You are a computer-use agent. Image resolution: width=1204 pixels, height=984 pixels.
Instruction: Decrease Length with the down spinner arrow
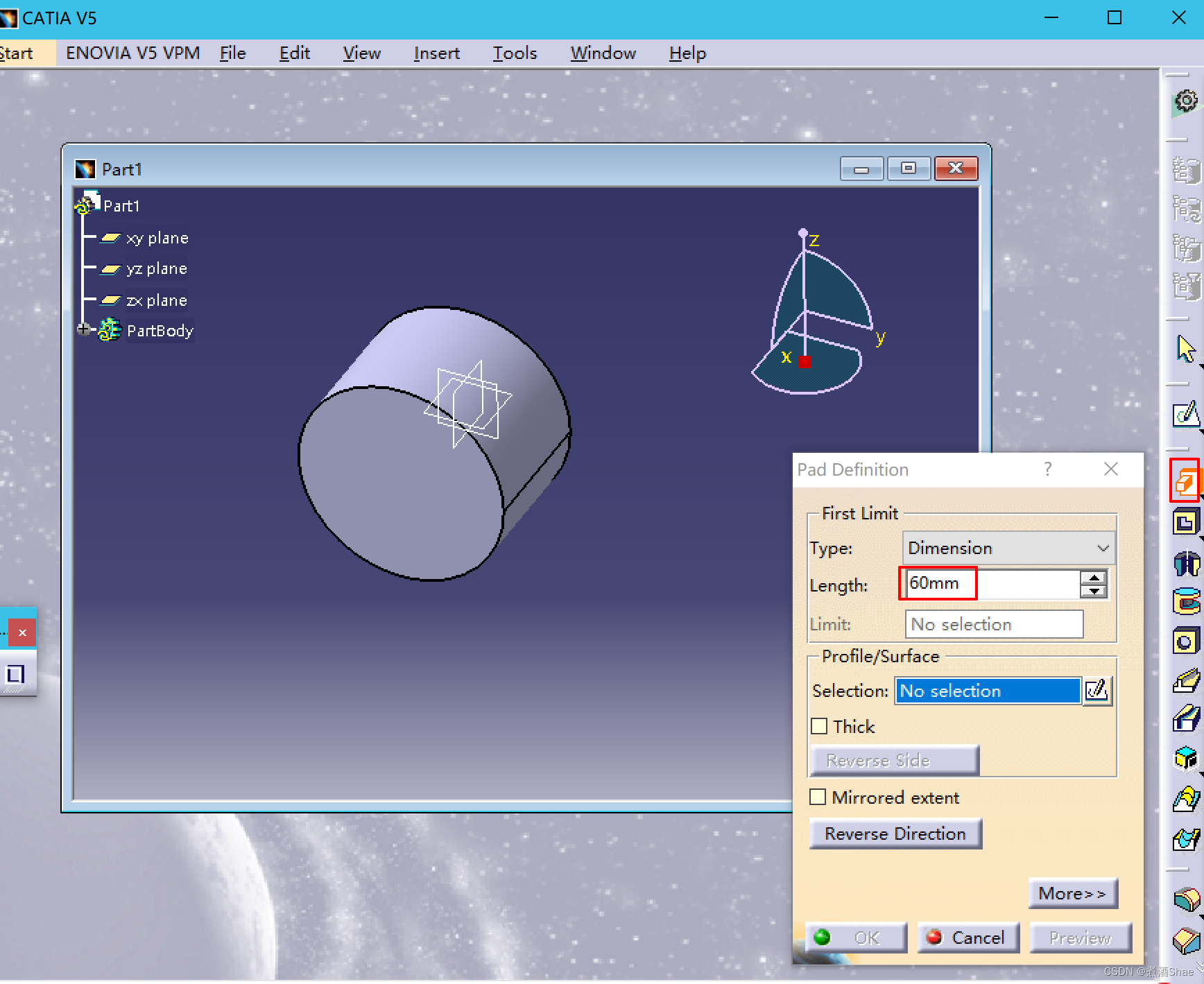click(1094, 591)
